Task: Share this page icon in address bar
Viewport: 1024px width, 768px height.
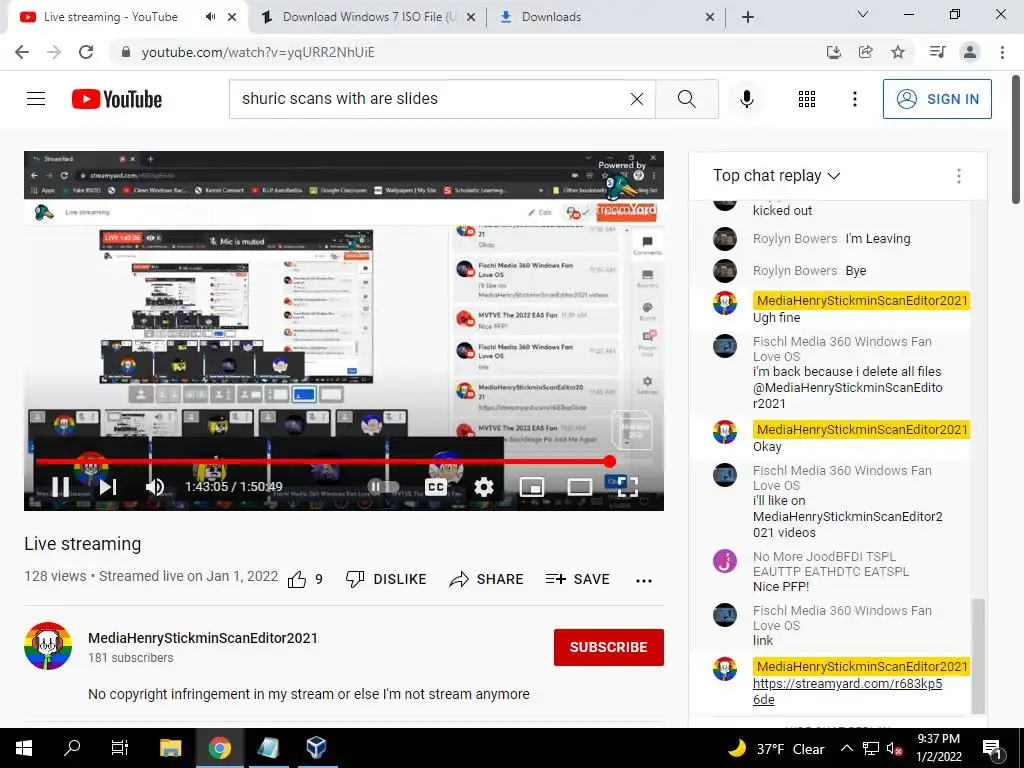Action: pos(866,52)
